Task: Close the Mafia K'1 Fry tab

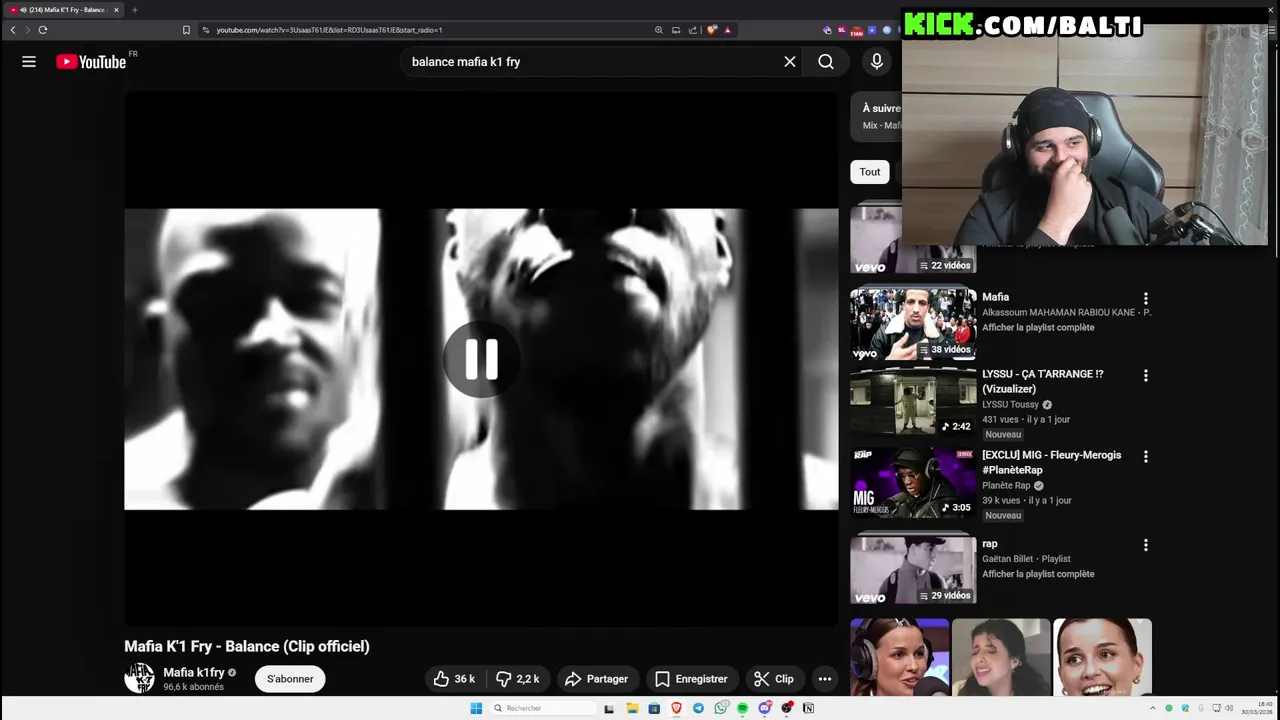Action: (x=116, y=10)
